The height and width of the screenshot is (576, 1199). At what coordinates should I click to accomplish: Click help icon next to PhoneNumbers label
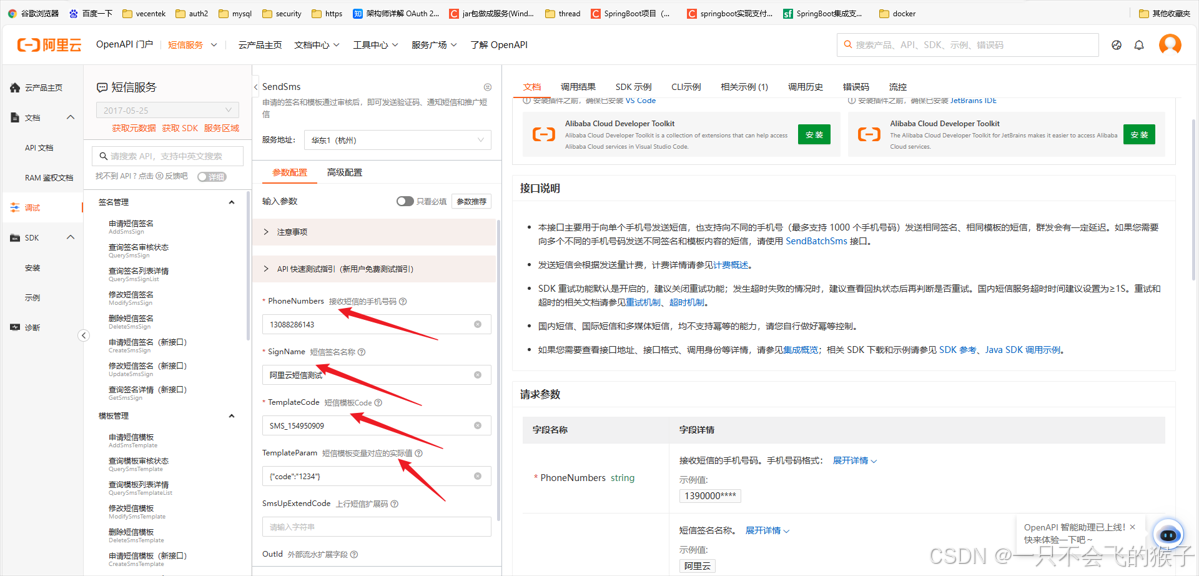coord(403,301)
